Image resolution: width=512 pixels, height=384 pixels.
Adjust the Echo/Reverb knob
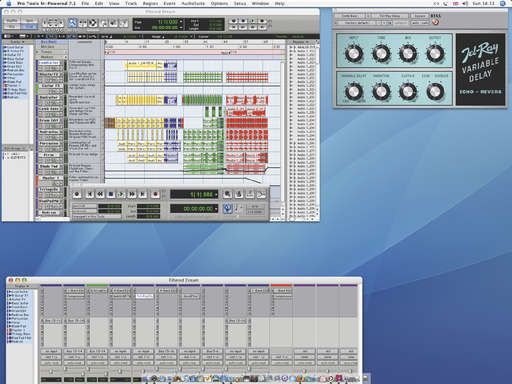[435, 91]
